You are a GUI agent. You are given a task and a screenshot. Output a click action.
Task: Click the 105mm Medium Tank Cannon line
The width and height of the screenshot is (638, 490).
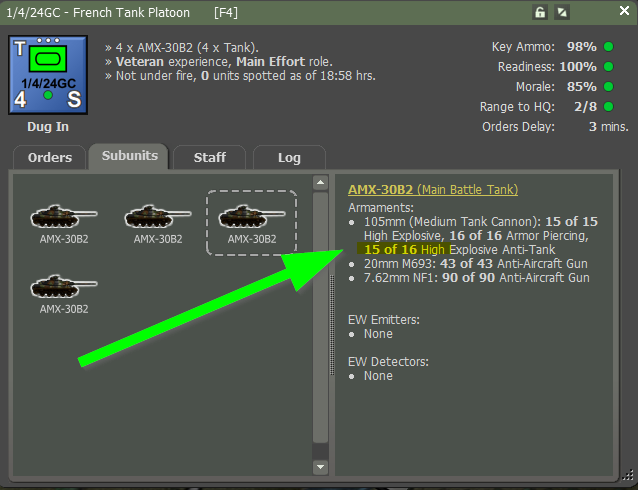click(x=481, y=222)
